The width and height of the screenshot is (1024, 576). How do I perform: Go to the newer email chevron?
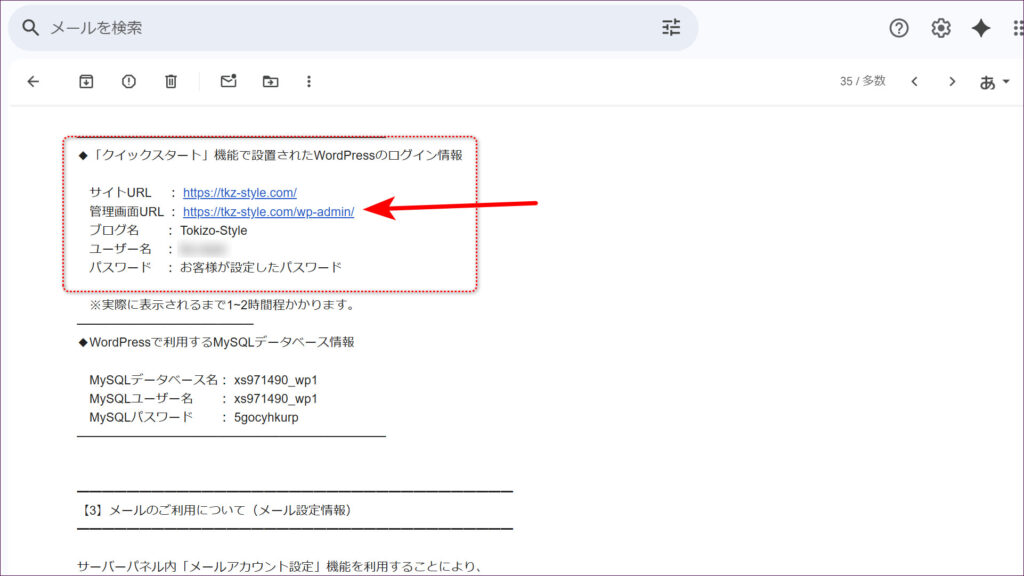click(x=914, y=82)
